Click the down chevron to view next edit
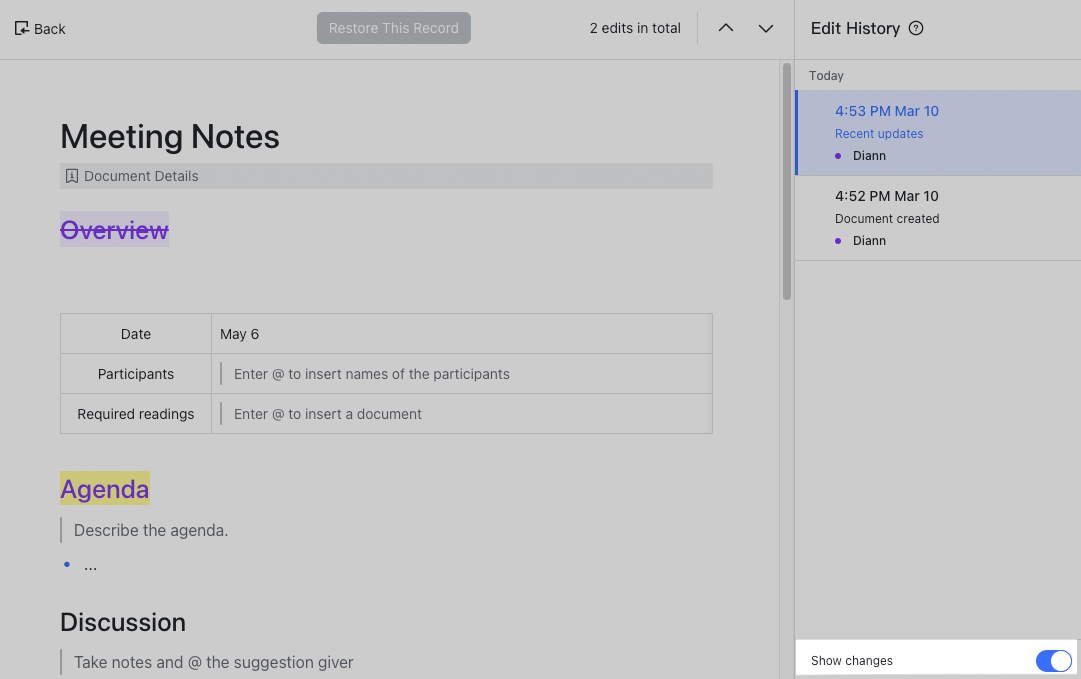This screenshot has width=1081, height=679. click(766, 28)
